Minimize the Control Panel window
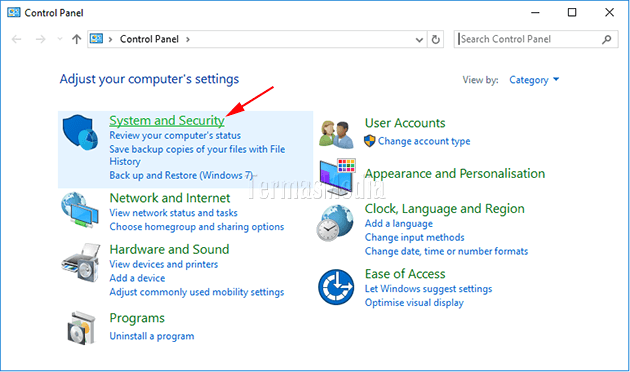 tap(535, 12)
